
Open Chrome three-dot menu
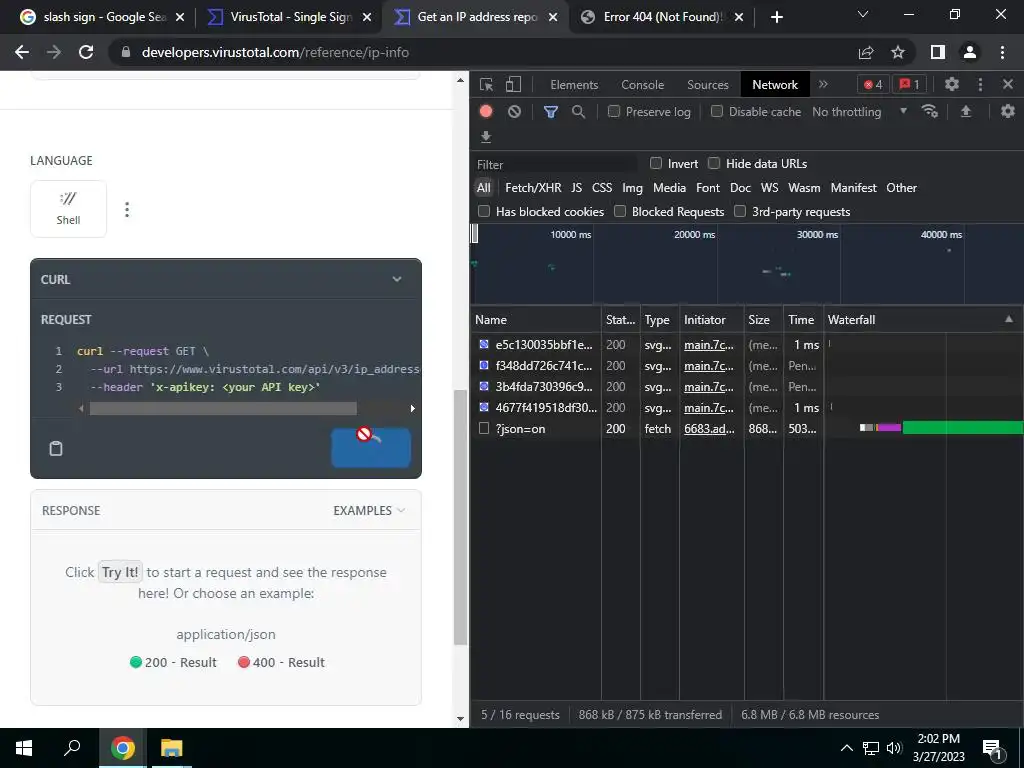pyautogui.click(x=1002, y=52)
